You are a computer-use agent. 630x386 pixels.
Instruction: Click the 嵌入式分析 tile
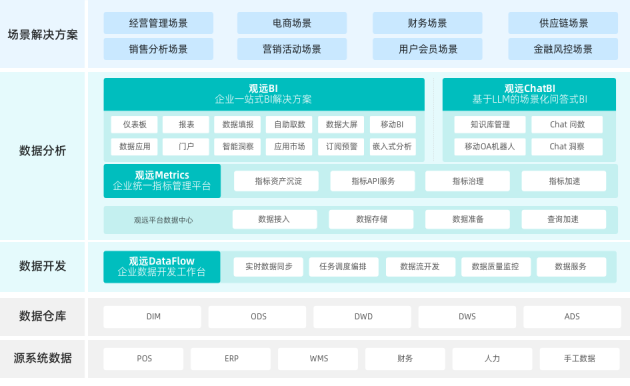point(393,147)
